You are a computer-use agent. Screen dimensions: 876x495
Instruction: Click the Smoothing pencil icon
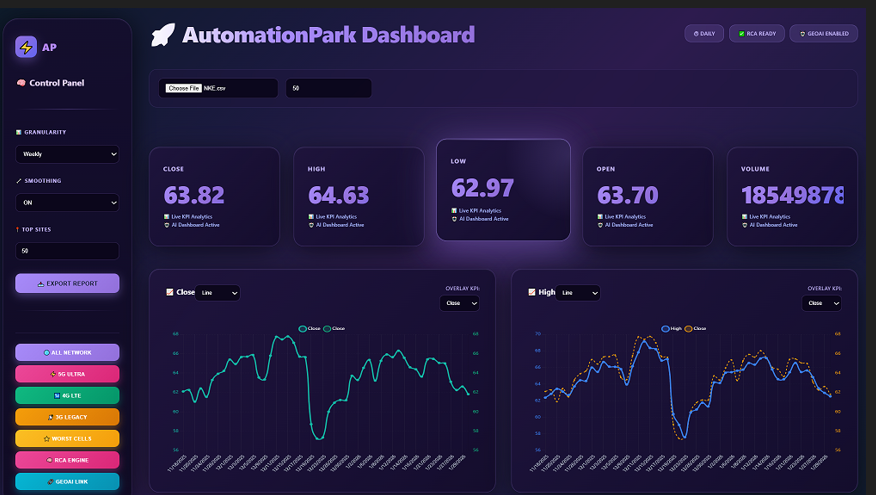click(x=18, y=181)
